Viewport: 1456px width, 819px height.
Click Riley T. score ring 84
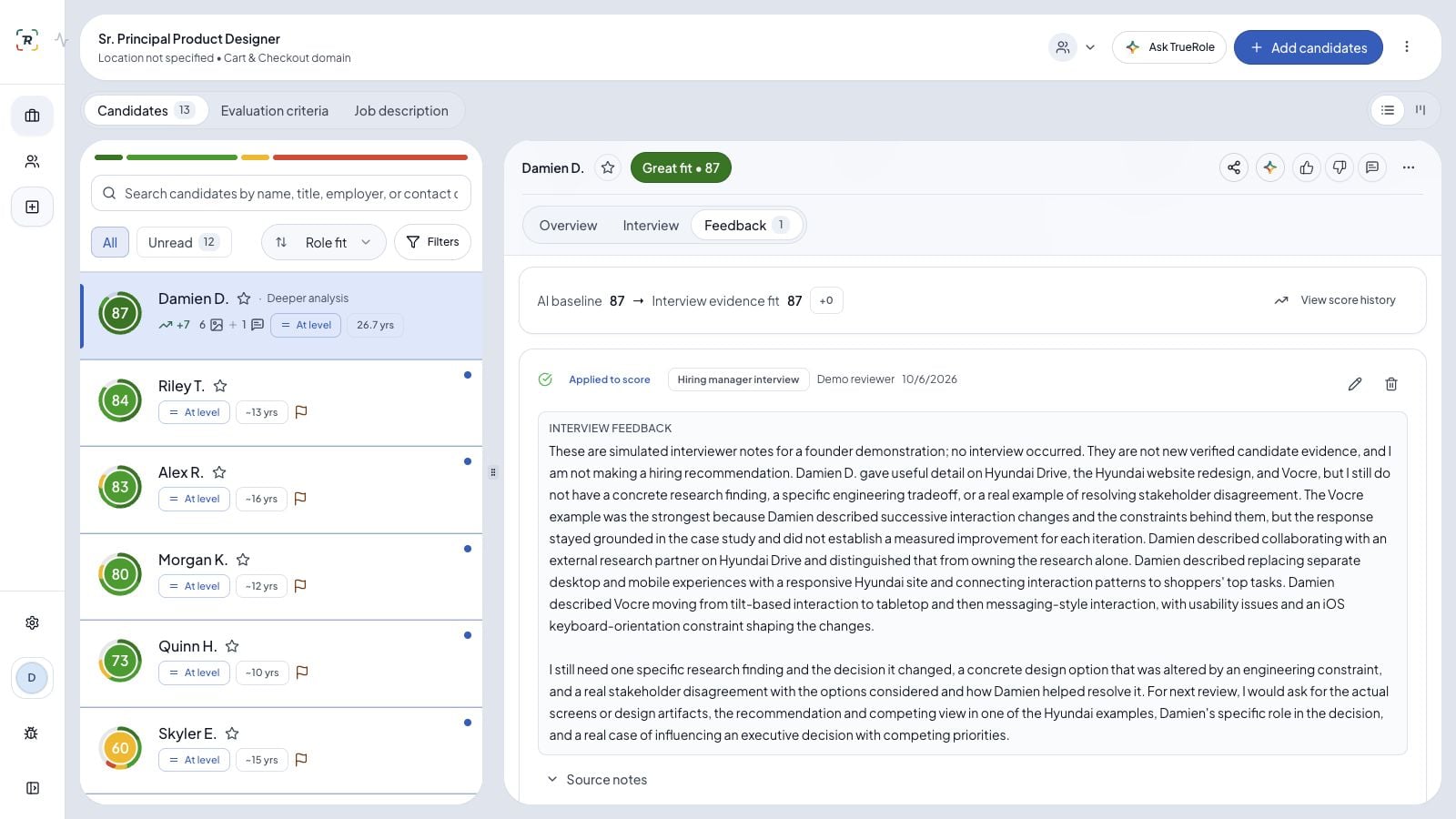coord(120,400)
